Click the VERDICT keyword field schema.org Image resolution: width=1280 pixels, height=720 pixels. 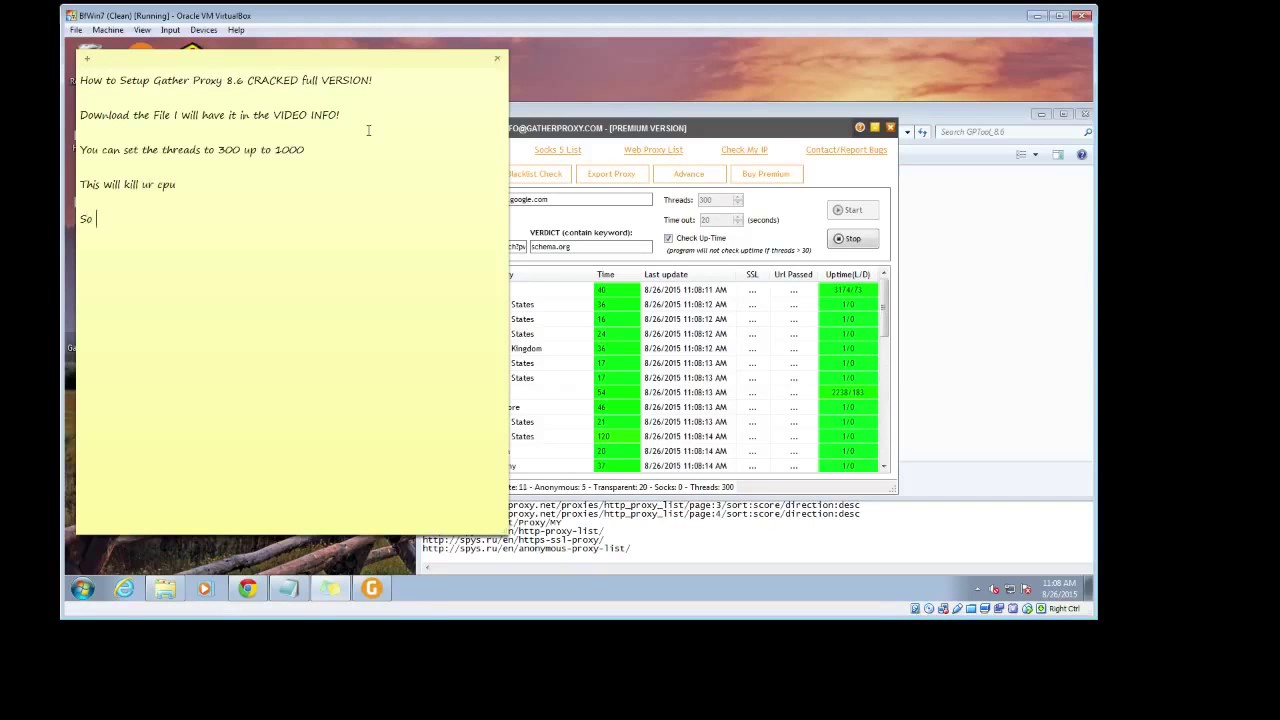(x=590, y=247)
